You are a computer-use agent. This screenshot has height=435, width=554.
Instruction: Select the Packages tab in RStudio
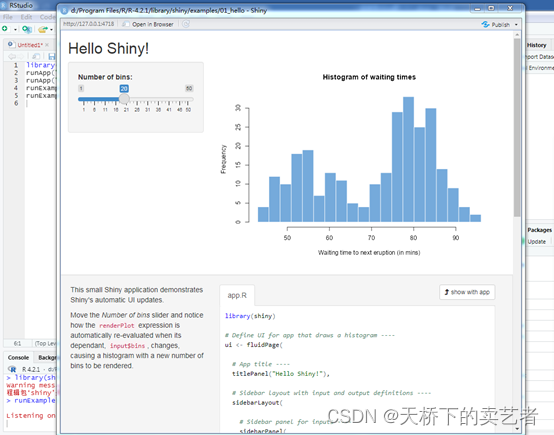coord(540,230)
